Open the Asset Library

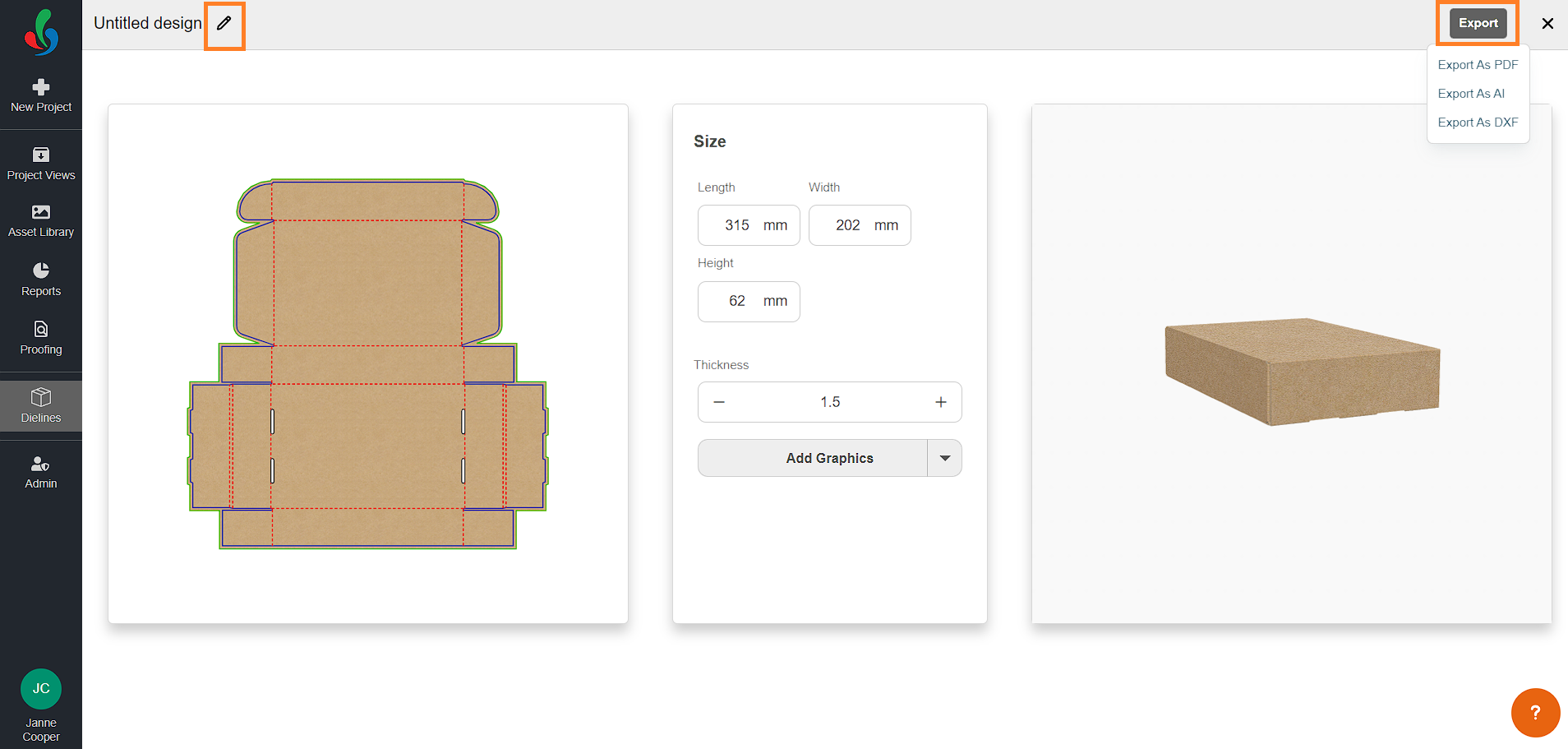point(41,221)
